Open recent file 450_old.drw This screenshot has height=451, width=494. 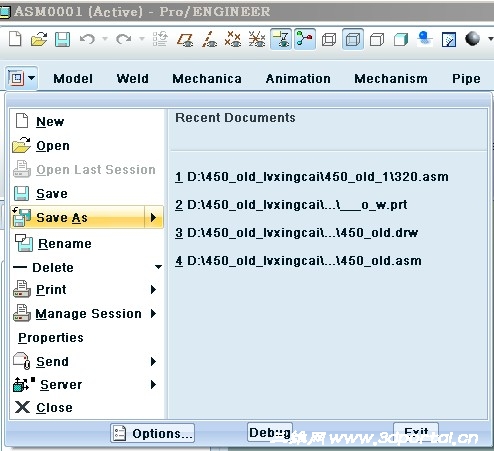(297, 233)
